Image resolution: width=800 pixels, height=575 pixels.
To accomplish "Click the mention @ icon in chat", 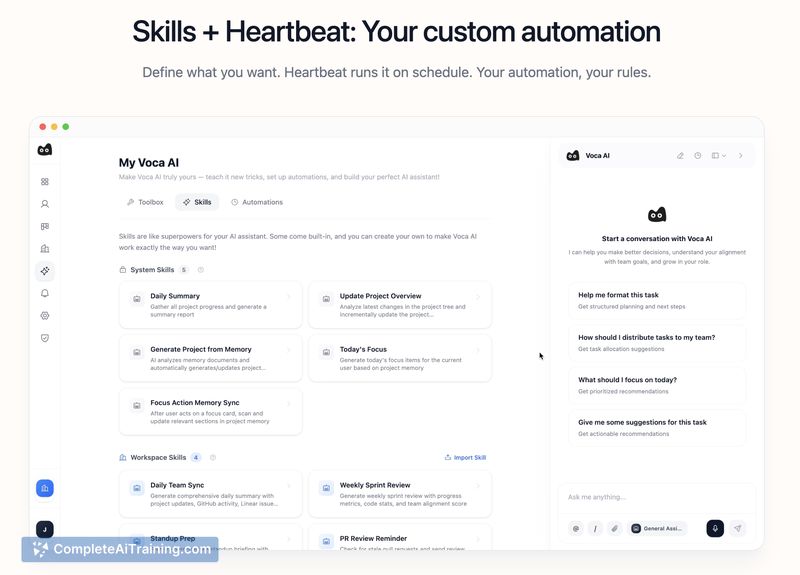I will point(576,529).
